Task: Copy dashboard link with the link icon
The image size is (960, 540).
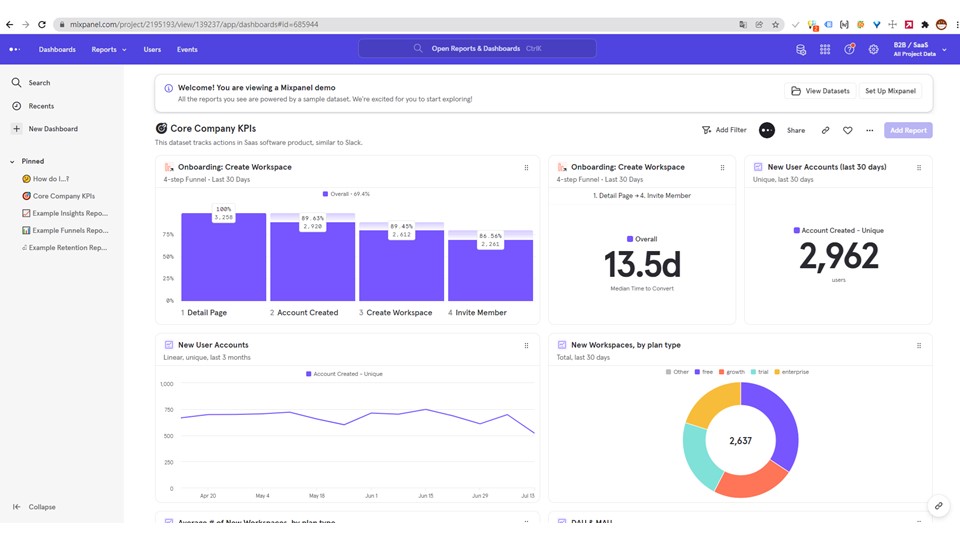Action: tap(825, 130)
